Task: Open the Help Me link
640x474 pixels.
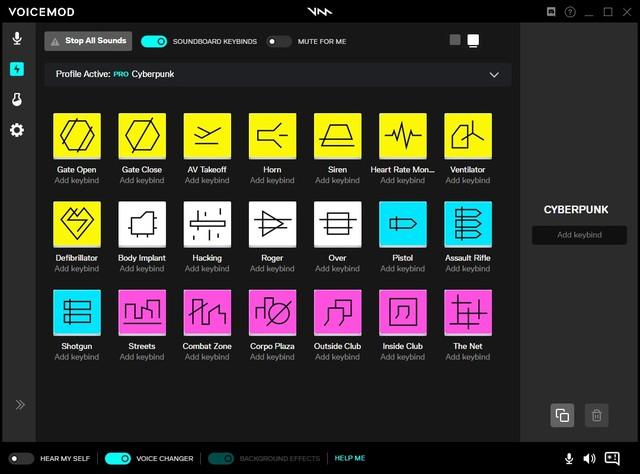Action: click(350, 458)
